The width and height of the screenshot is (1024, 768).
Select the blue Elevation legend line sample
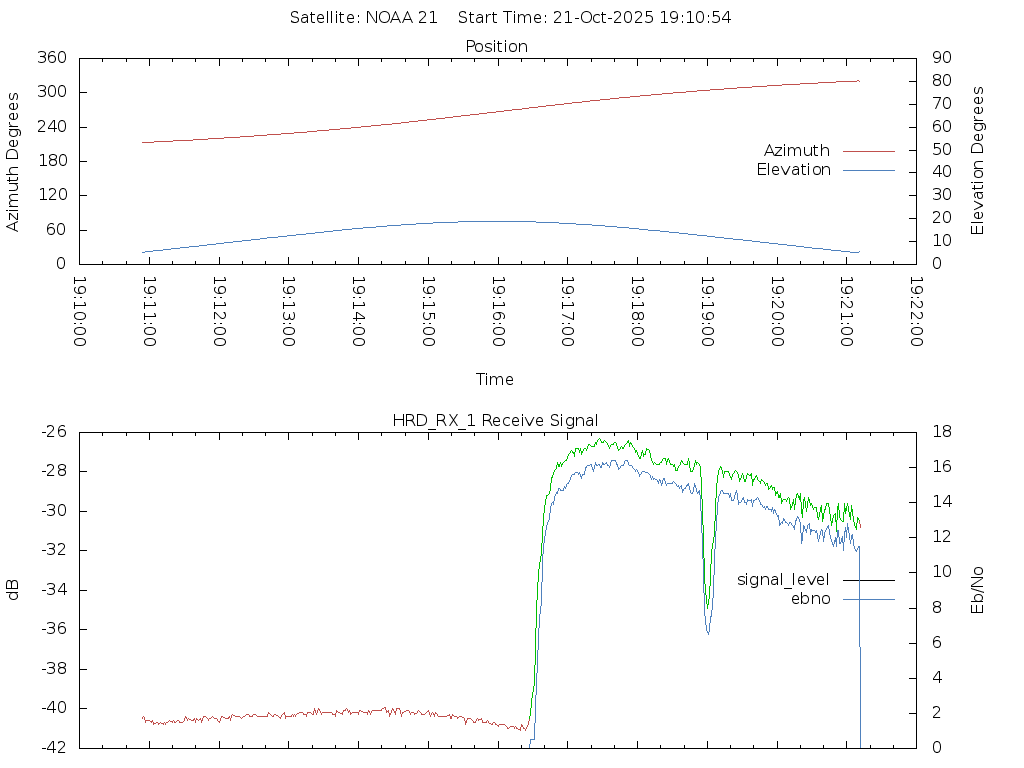[868, 170]
